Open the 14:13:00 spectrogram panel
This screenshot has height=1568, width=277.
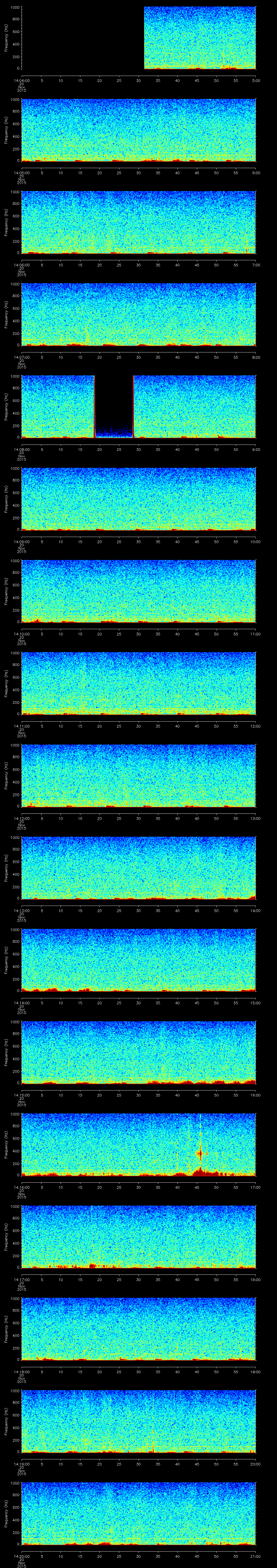(x=139, y=868)
